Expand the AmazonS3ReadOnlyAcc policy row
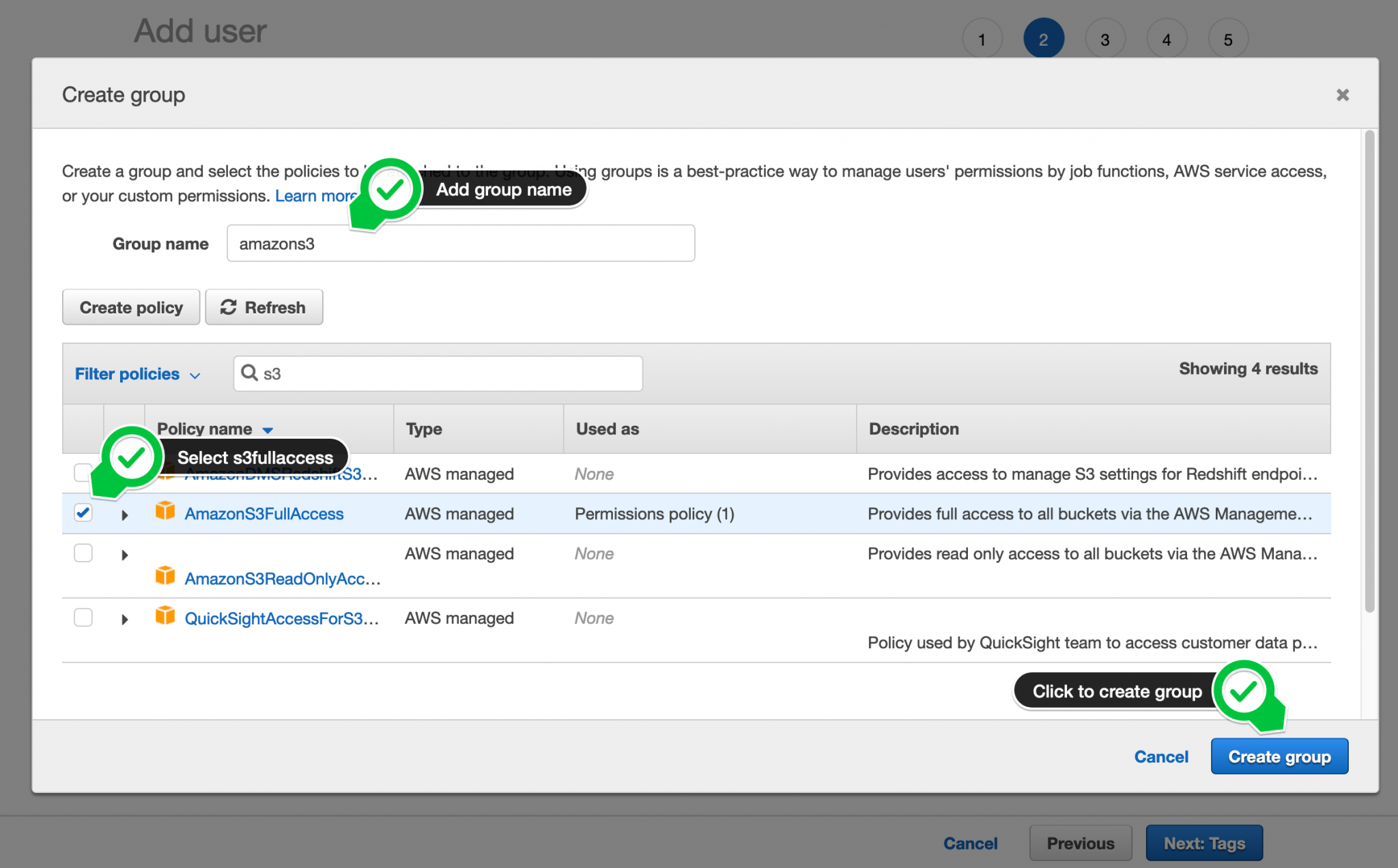 point(124,554)
